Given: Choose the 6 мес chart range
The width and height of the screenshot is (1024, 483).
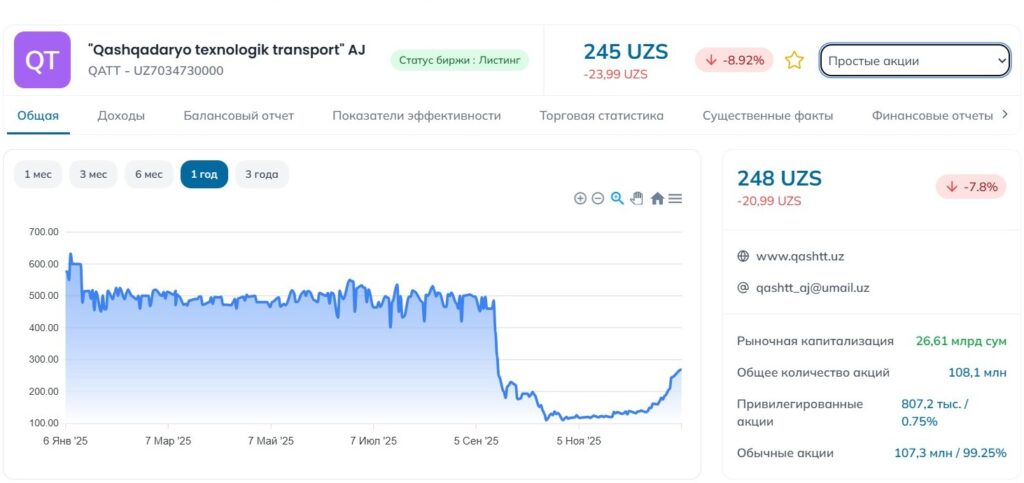Looking at the screenshot, I should click(147, 174).
